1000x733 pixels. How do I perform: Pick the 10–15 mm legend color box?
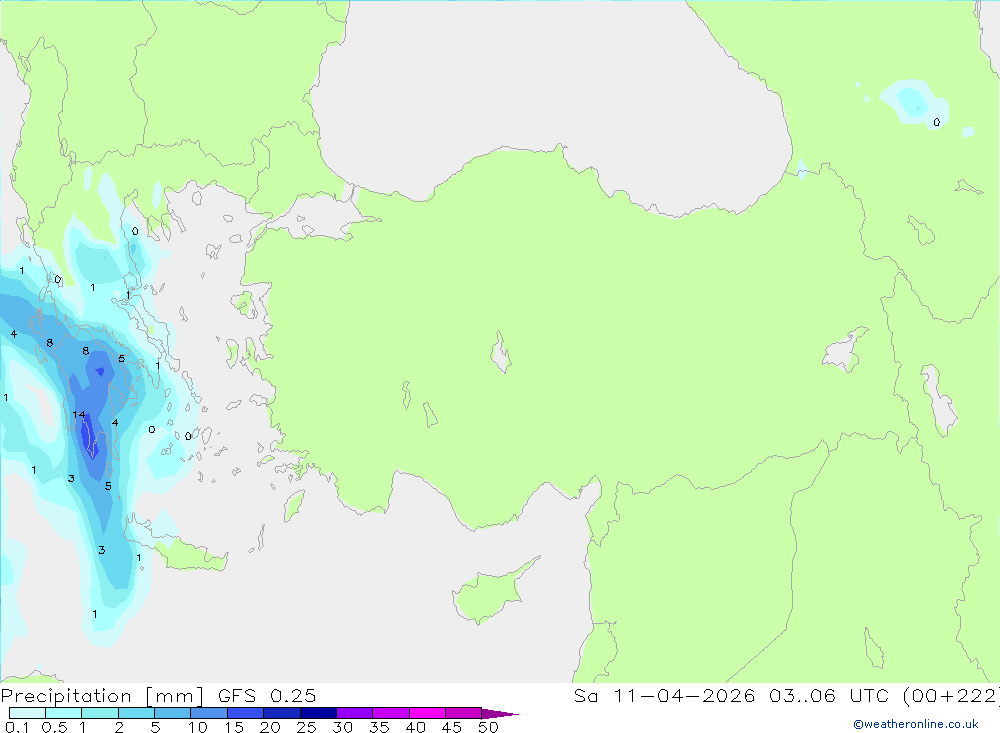pos(209,713)
